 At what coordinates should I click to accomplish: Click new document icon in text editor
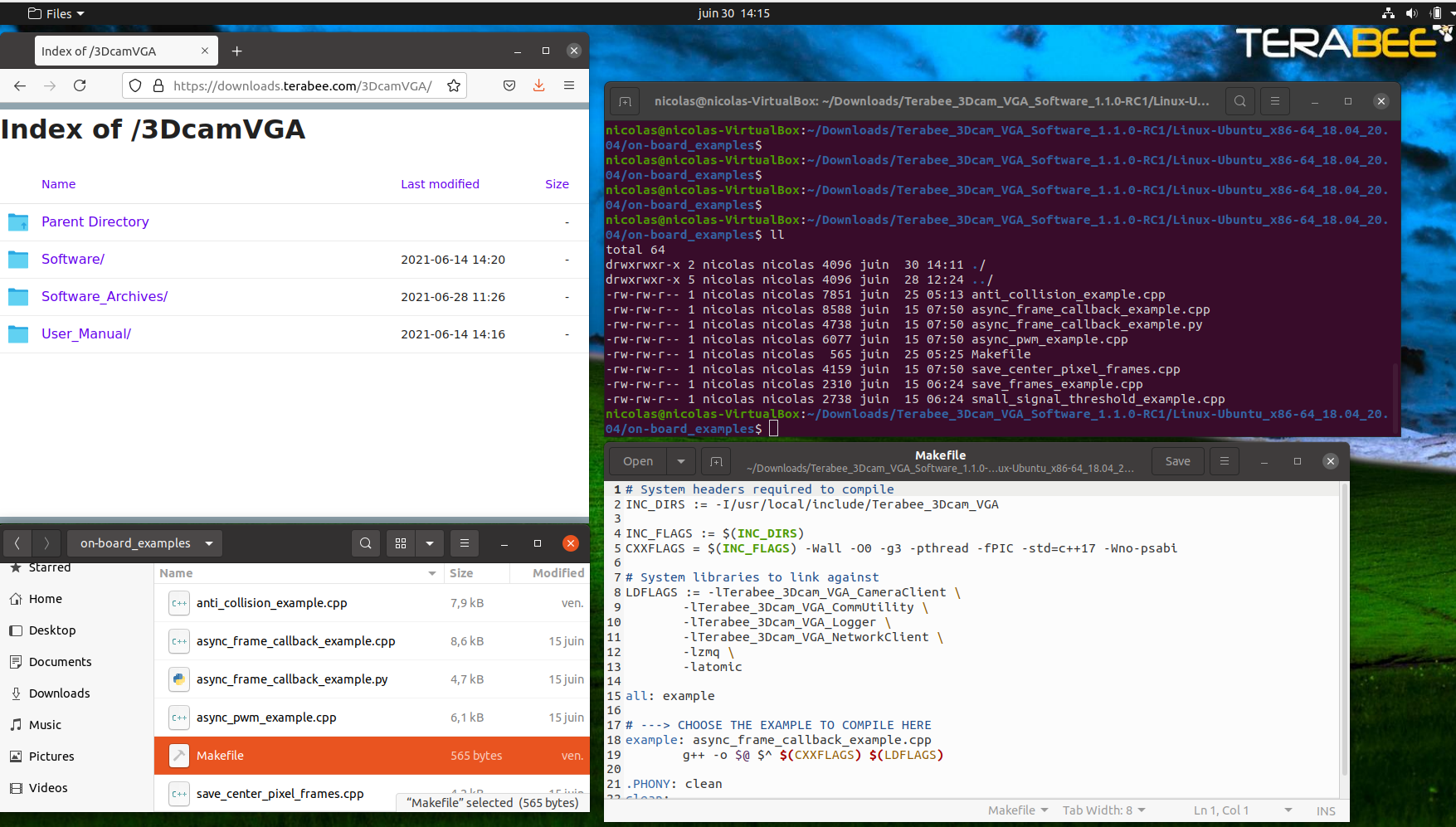click(716, 461)
